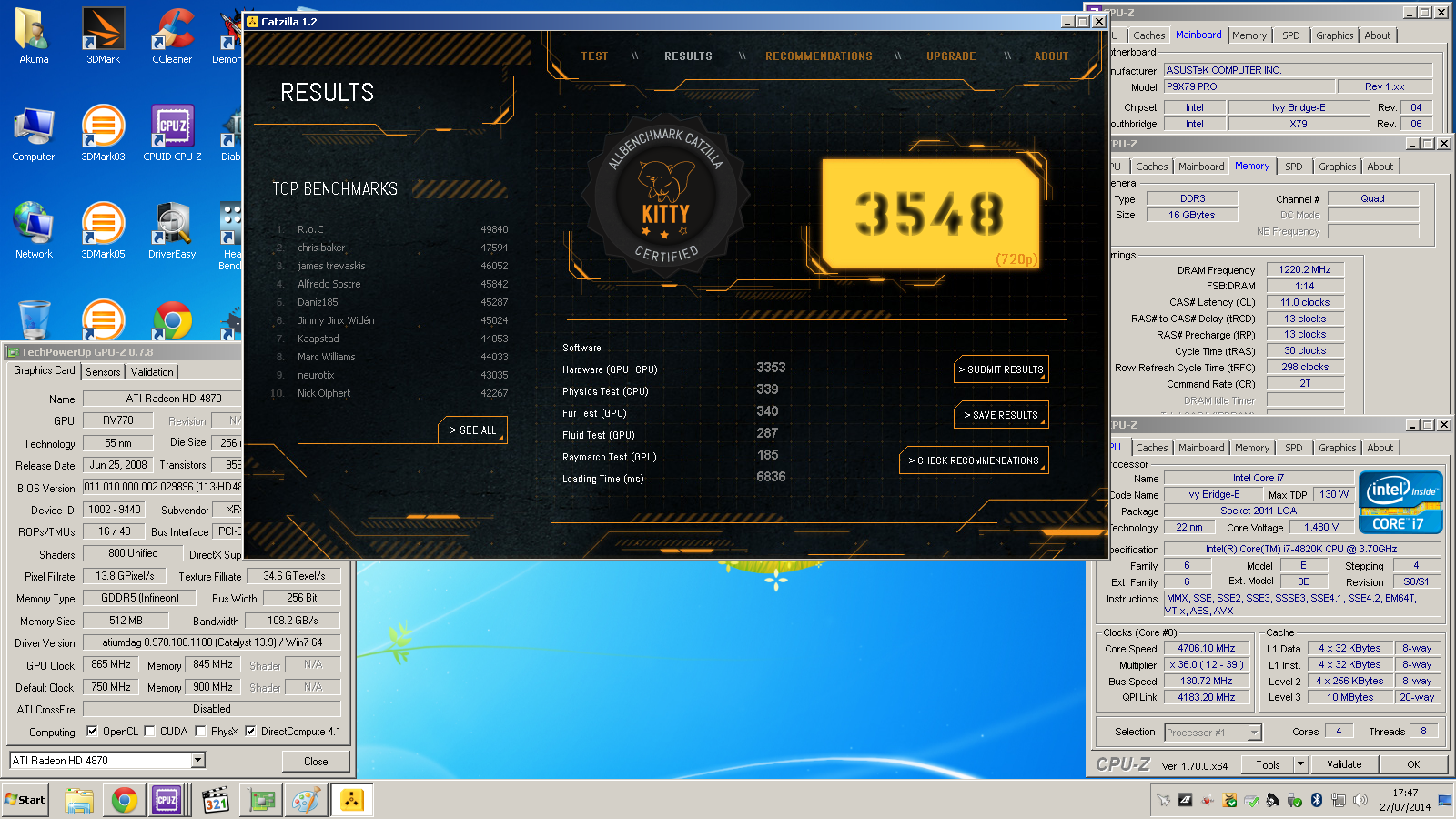Activate the Catzilla taskbar icon
This screenshot has height=819, width=1456.
pos(351,801)
